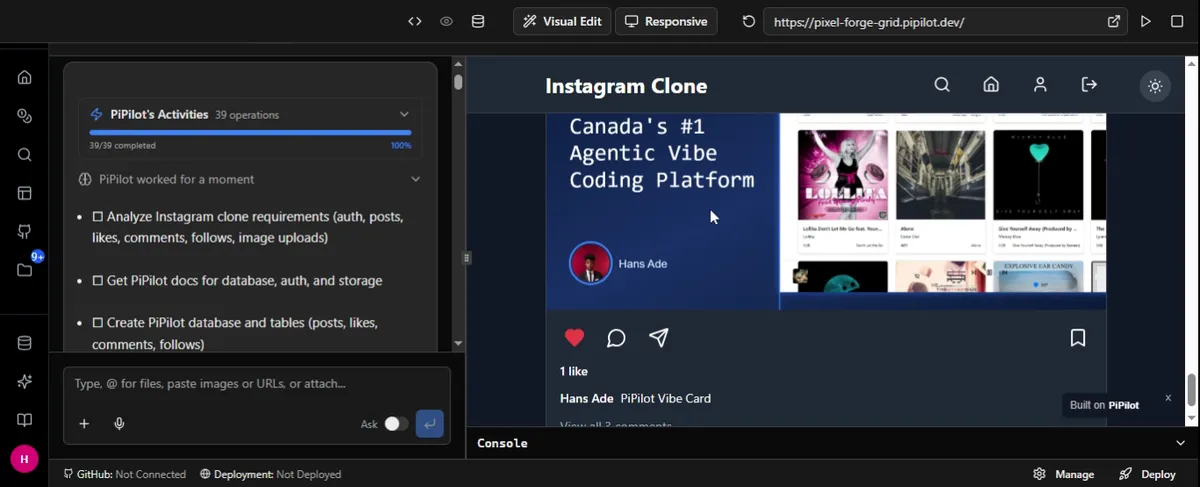Click Deployment: Not Deployed status
The width and height of the screenshot is (1200, 487).
(x=270, y=474)
